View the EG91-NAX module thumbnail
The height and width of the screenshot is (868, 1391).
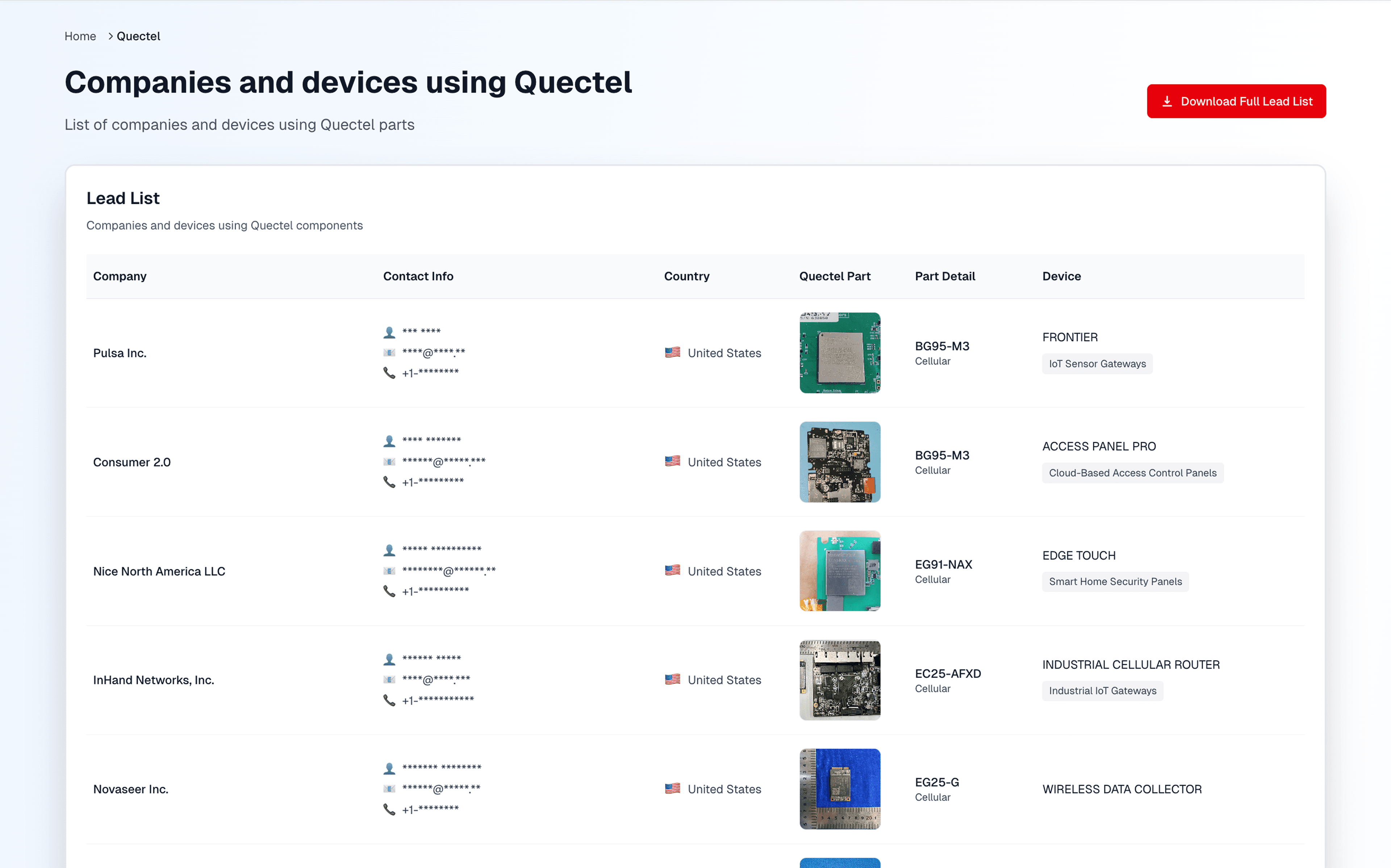pos(839,571)
